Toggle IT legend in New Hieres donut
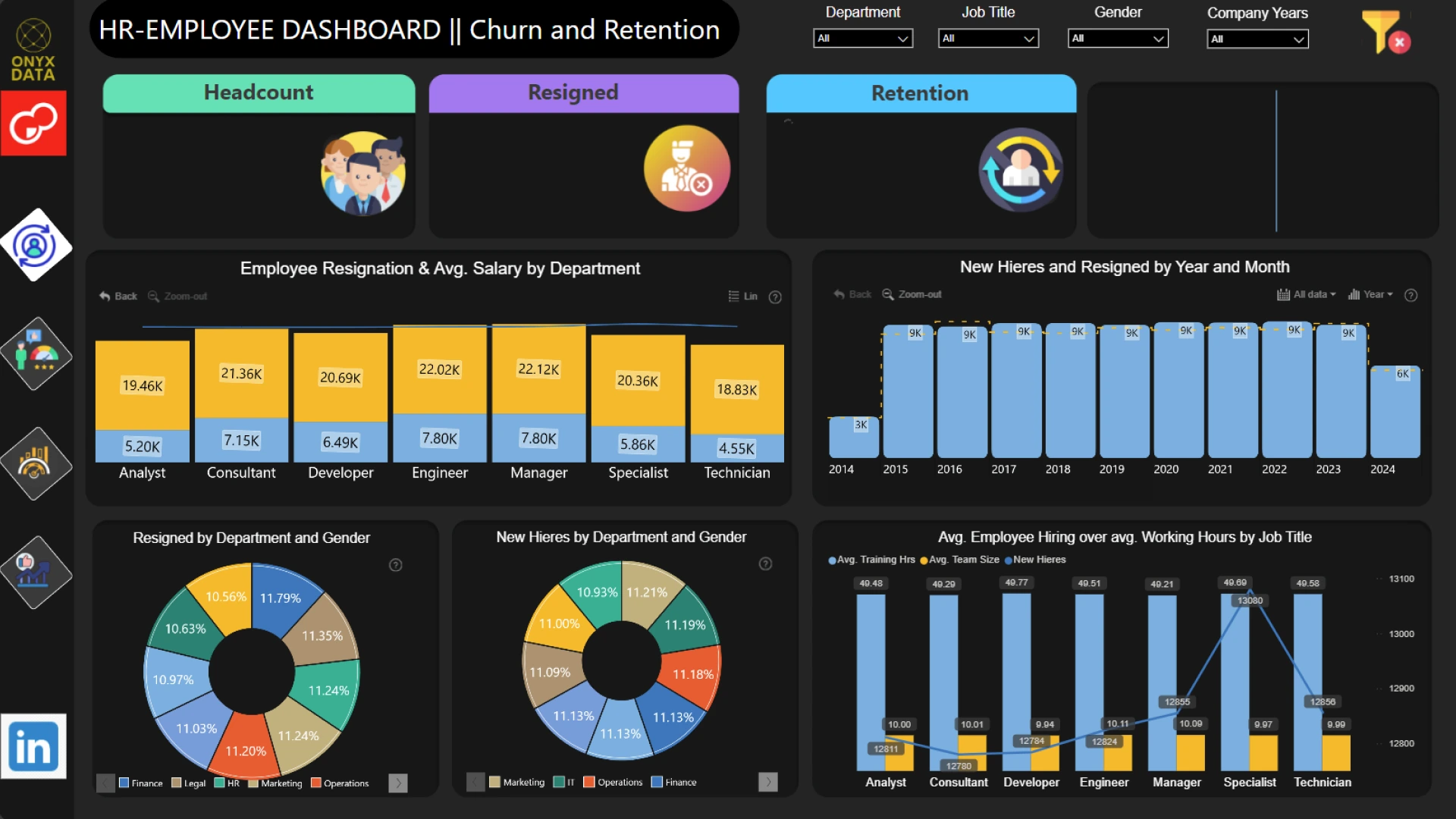Screen dimensions: 1456x819 564,782
